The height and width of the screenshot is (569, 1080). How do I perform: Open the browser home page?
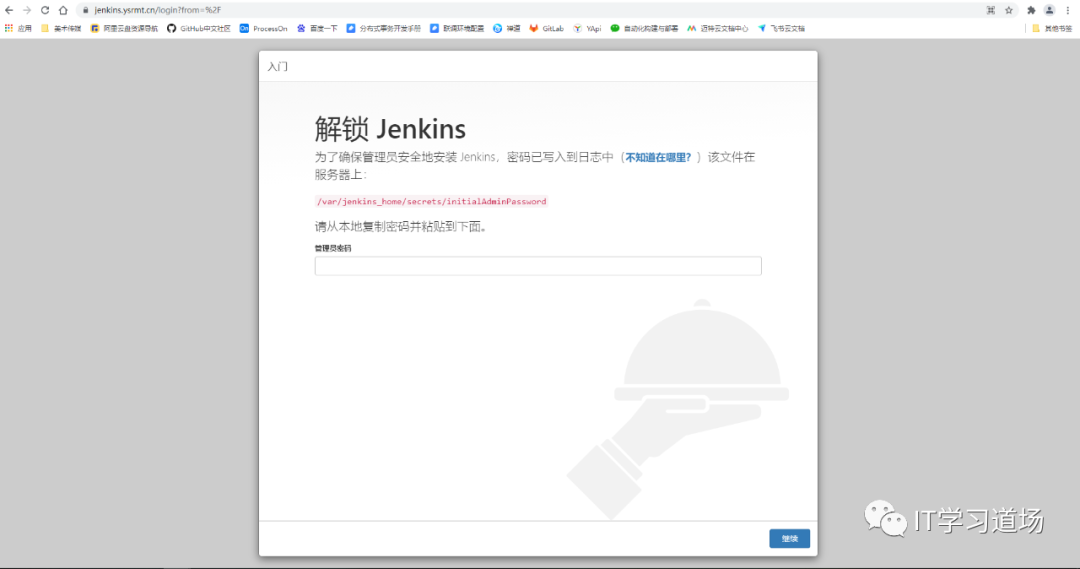[63, 10]
